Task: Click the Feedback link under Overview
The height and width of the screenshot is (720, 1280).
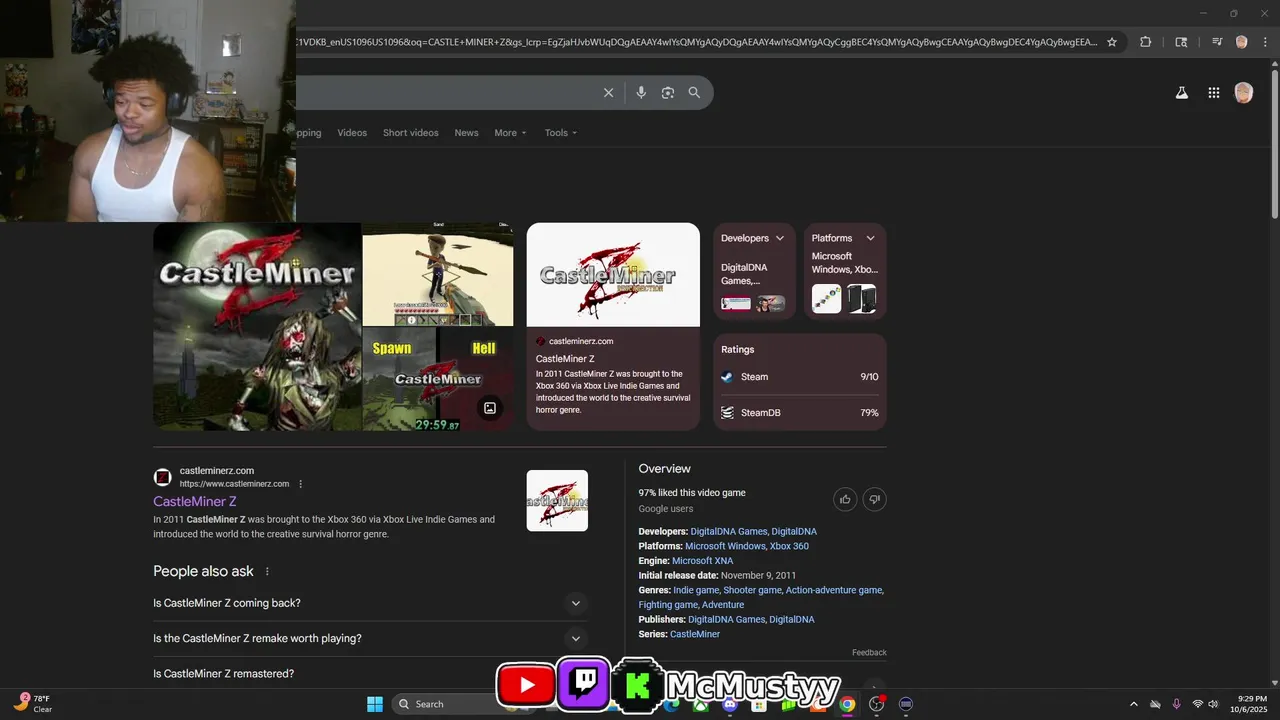Action: [x=869, y=653]
